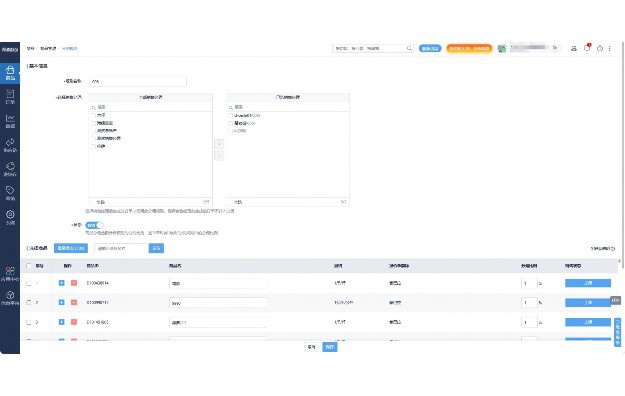Click the refresh icon beside product list heading
The height and width of the screenshot is (396, 625).
click(613, 248)
